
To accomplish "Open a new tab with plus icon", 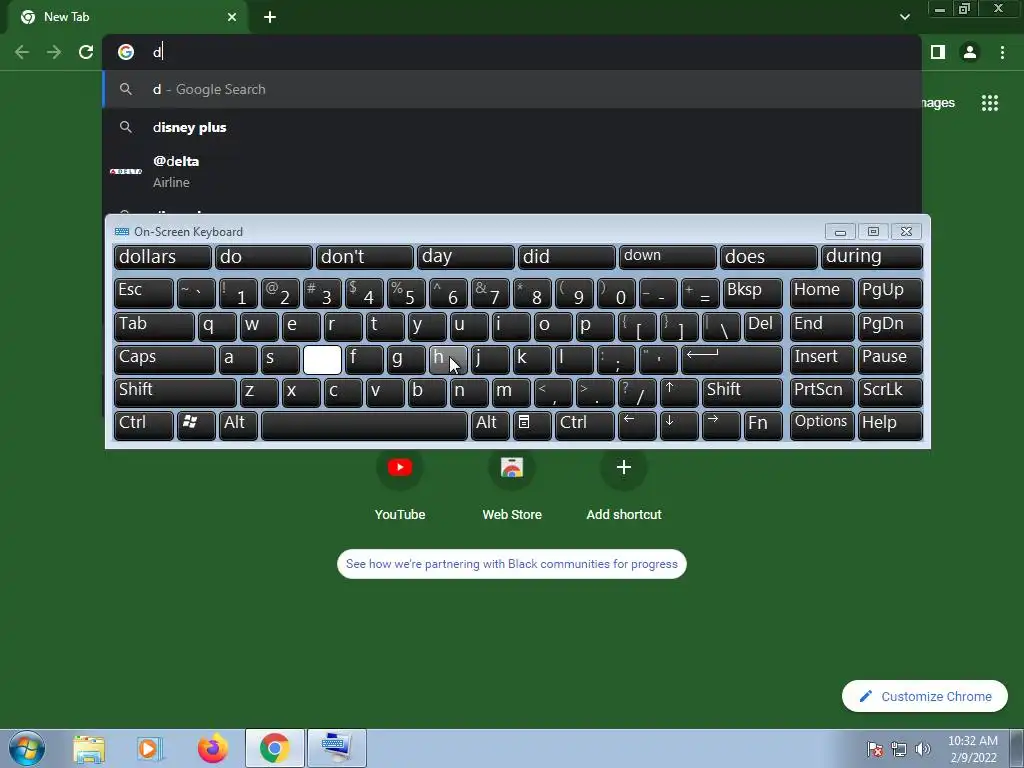I will click(x=270, y=17).
